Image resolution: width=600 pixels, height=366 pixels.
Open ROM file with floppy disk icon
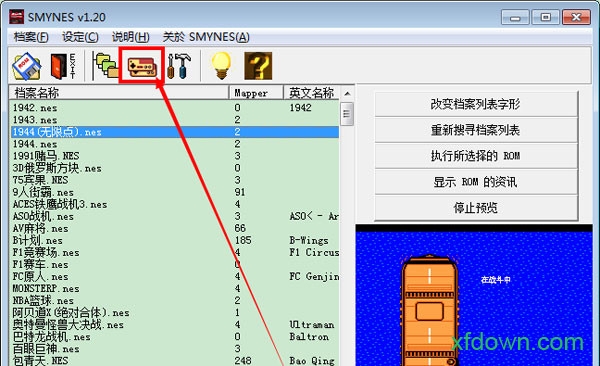[26, 66]
